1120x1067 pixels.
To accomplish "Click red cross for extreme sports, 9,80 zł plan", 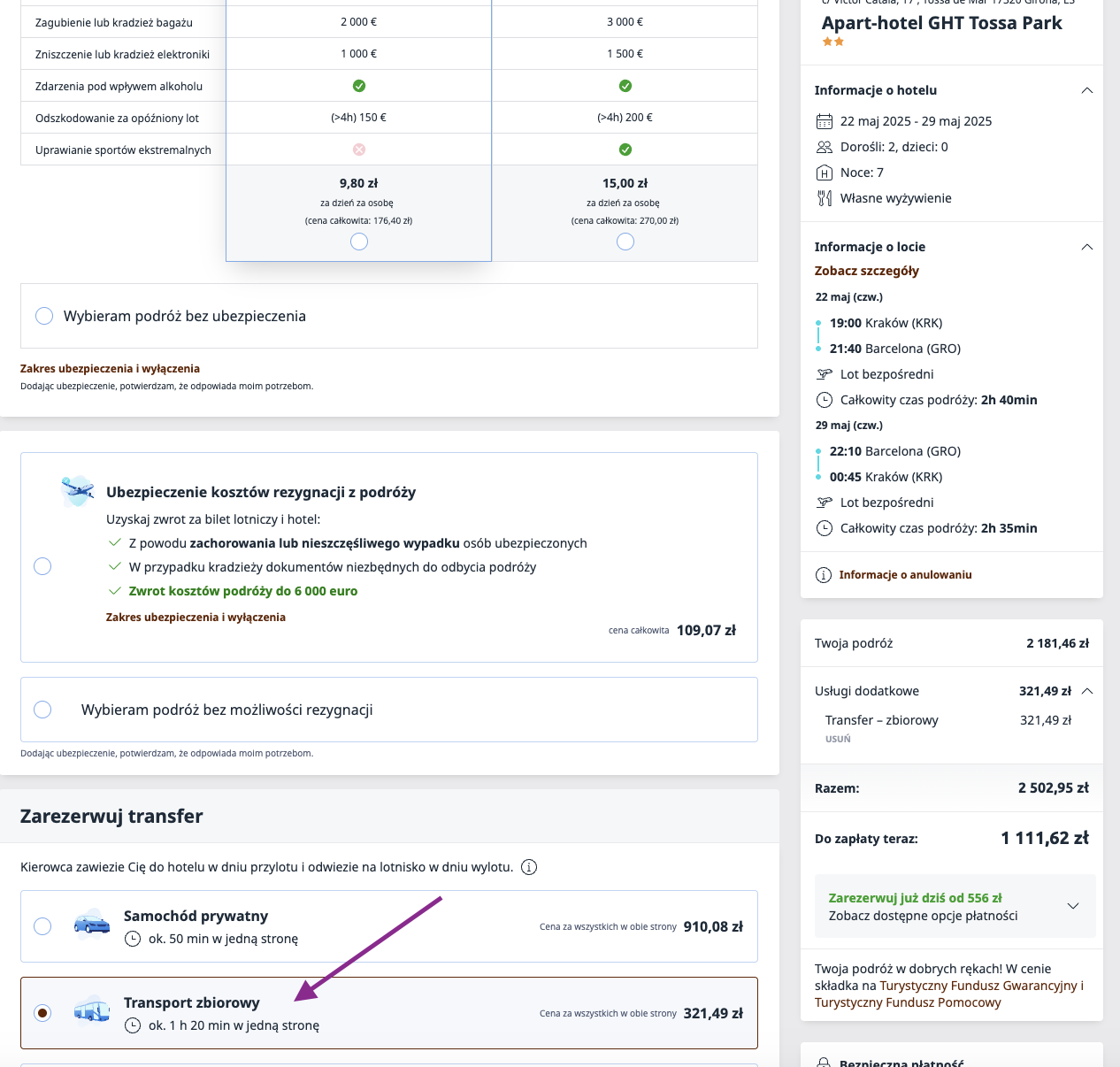I will (x=359, y=150).
